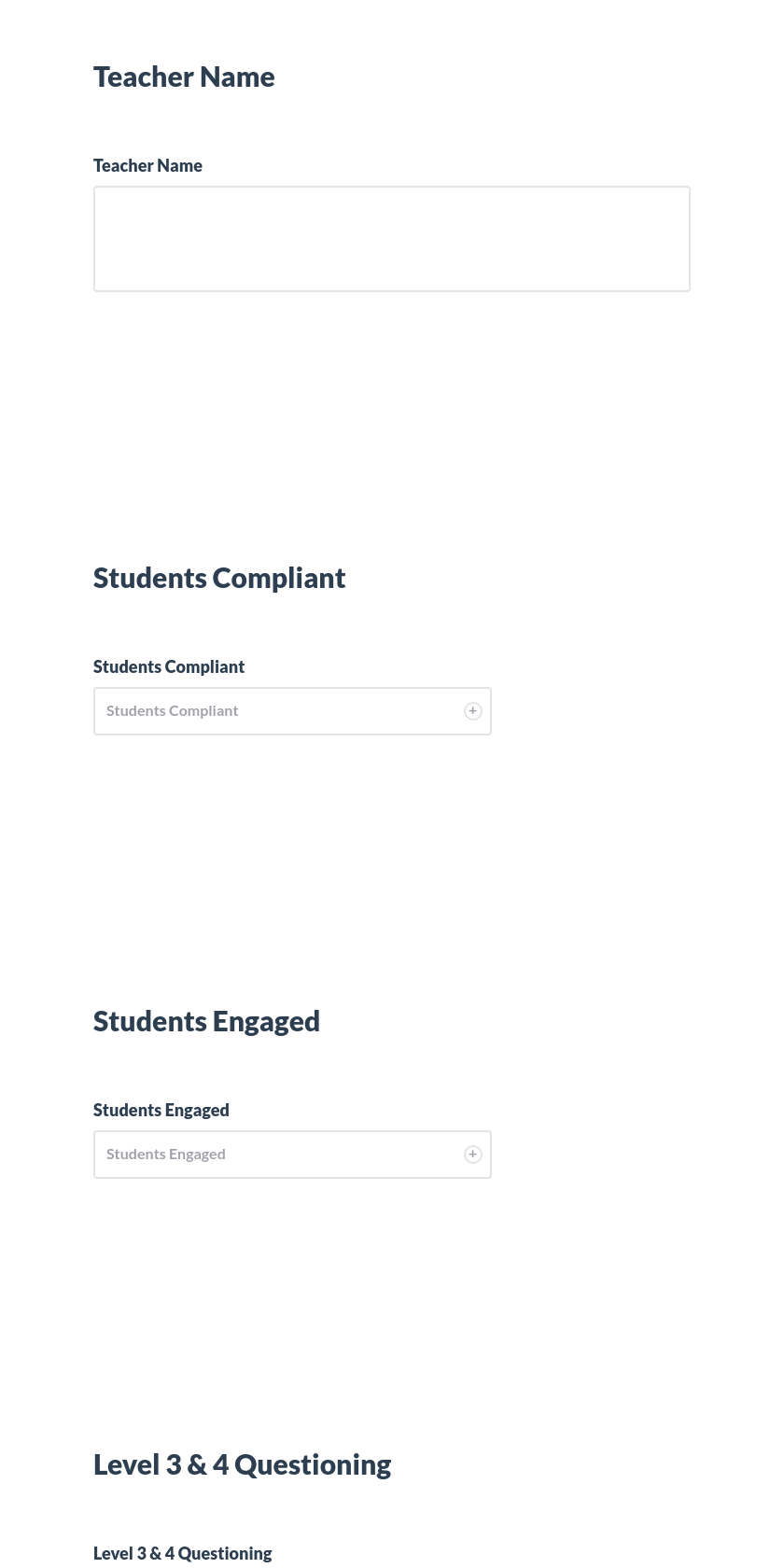Expand options using the Students Compliant plus button
784x1568 pixels.
coord(472,710)
